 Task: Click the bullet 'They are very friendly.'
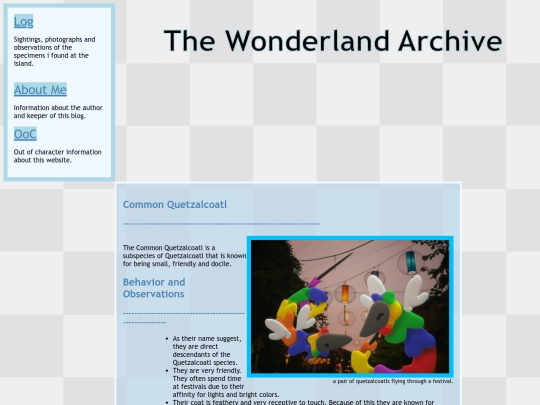pyautogui.click(x=226, y=383)
